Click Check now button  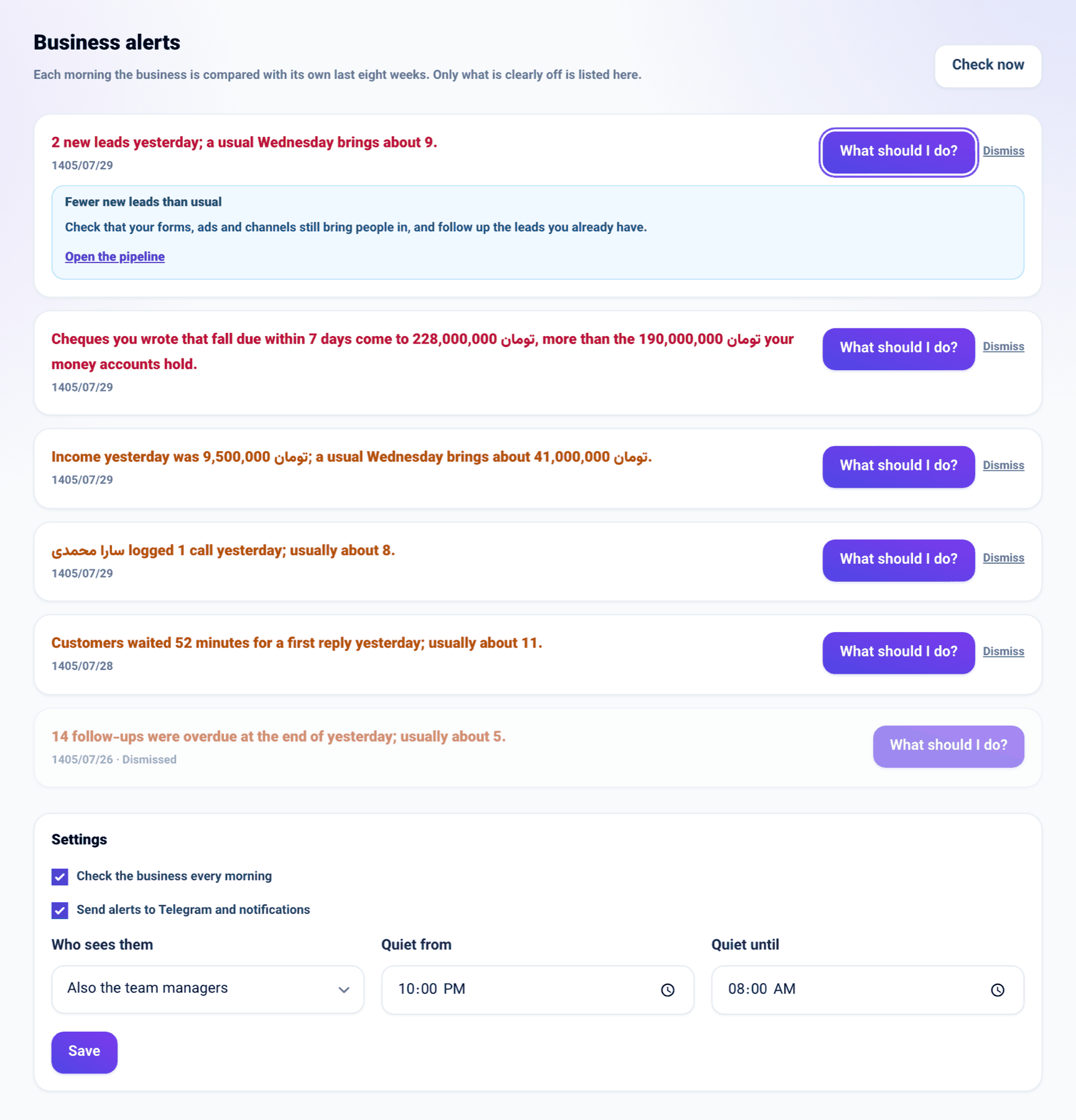pyautogui.click(x=988, y=65)
